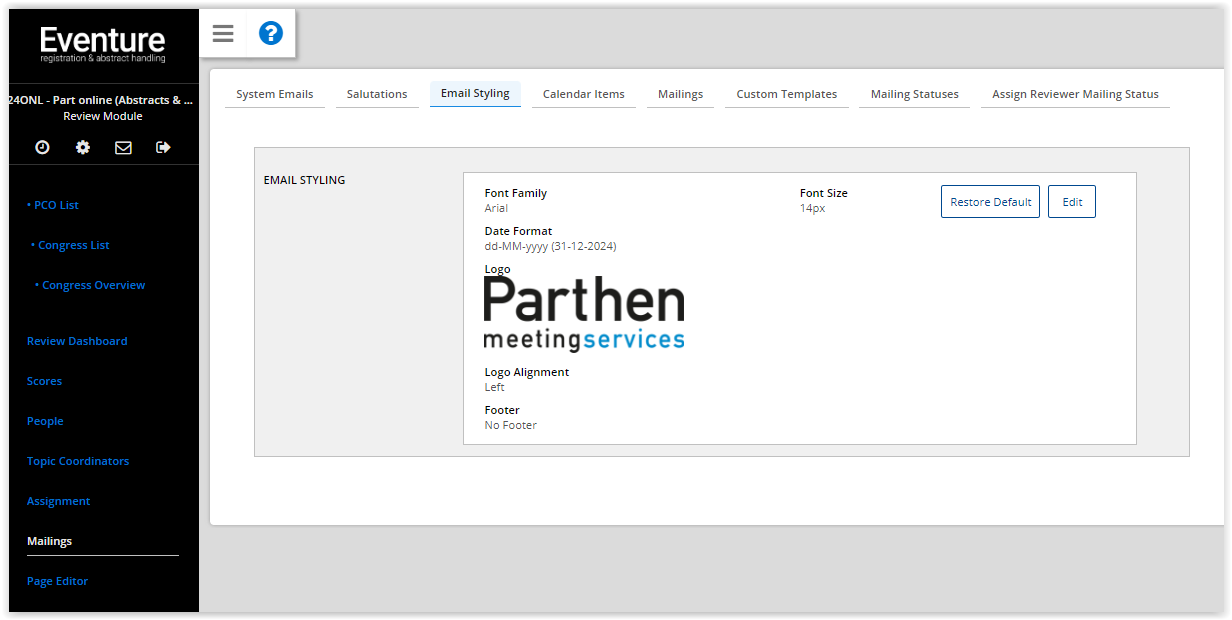Image resolution: width=1232 pixels, height=620 pixels.
Task: Click the Edit button
Action: [1072, 202]
